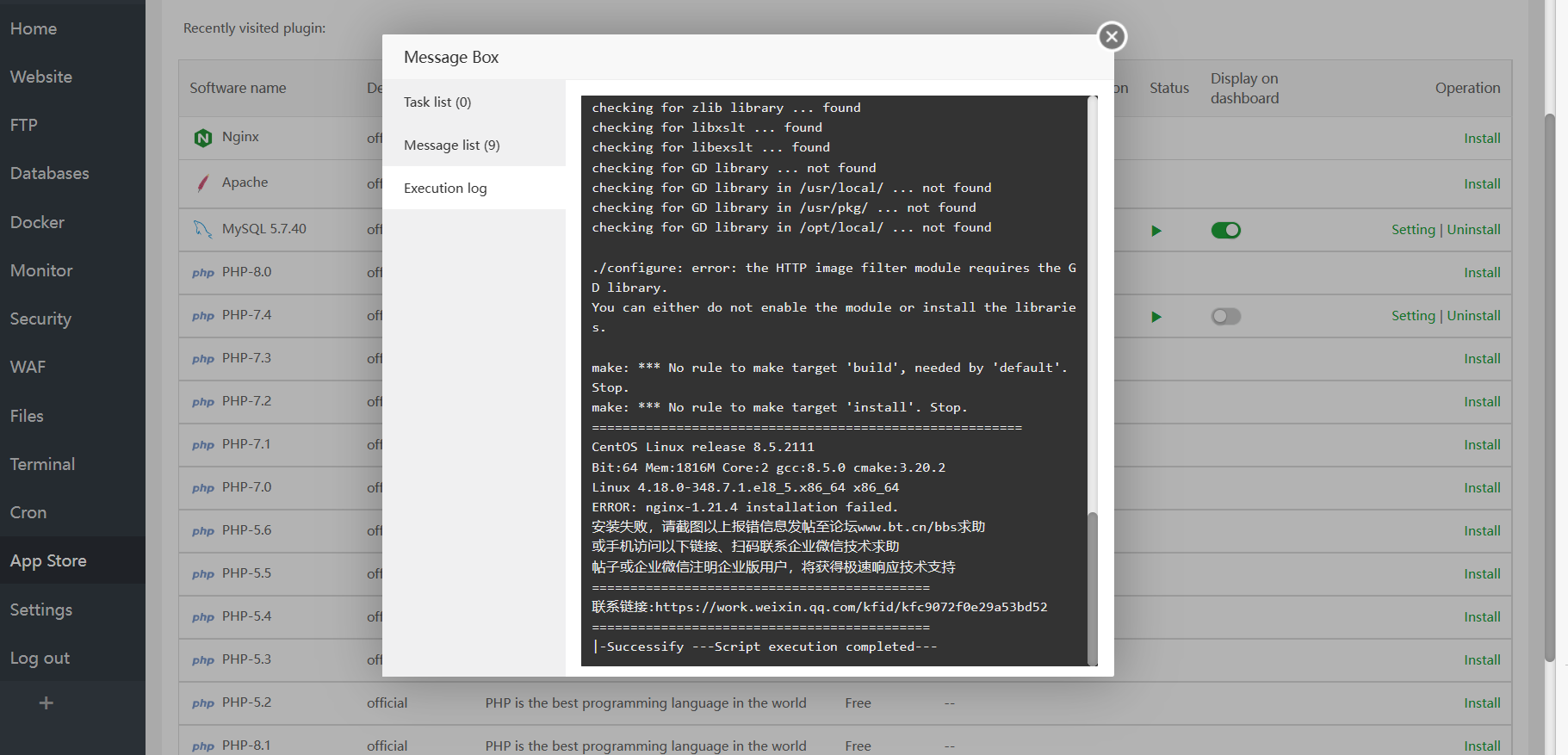
Task: Click the MySQL 5.7.40 running status icon
Action: (x=1156, y=231)
